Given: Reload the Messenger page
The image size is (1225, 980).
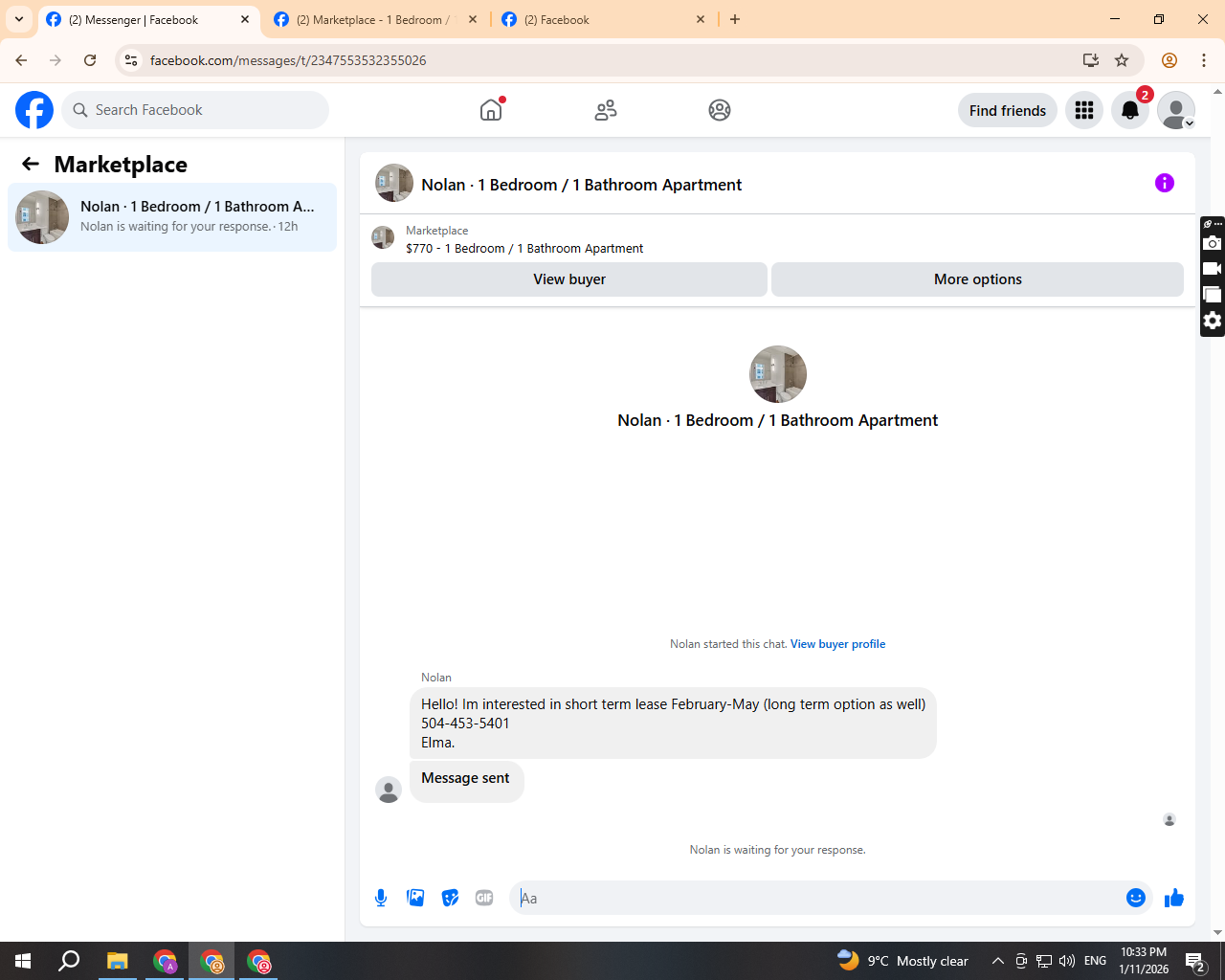Looking at the screenshot, I should (x=90, y=60).
